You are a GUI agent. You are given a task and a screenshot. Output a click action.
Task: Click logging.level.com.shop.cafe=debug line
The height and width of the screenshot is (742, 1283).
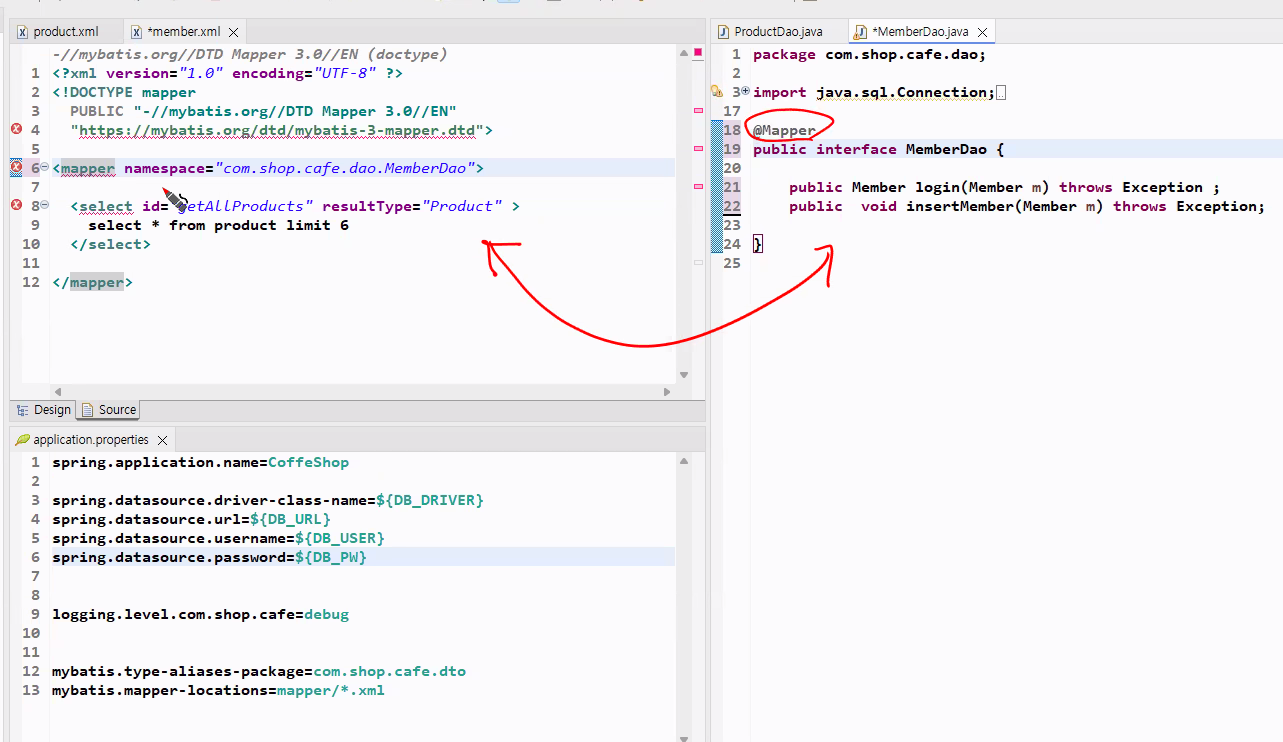pyautogui.click(x=200, y=614)
